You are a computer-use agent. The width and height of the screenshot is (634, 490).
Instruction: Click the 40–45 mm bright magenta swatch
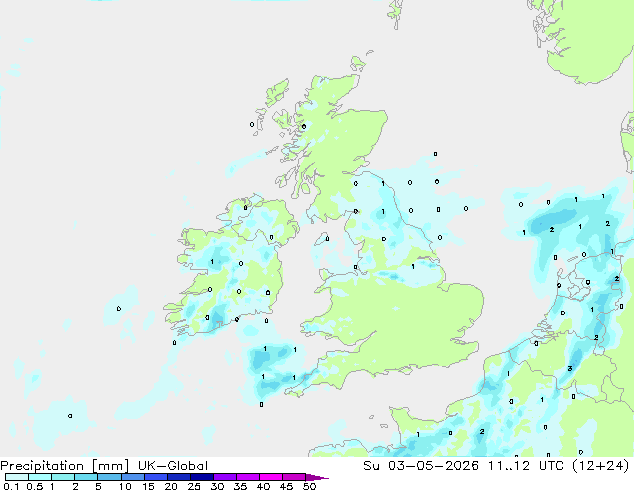pos(271,477)
